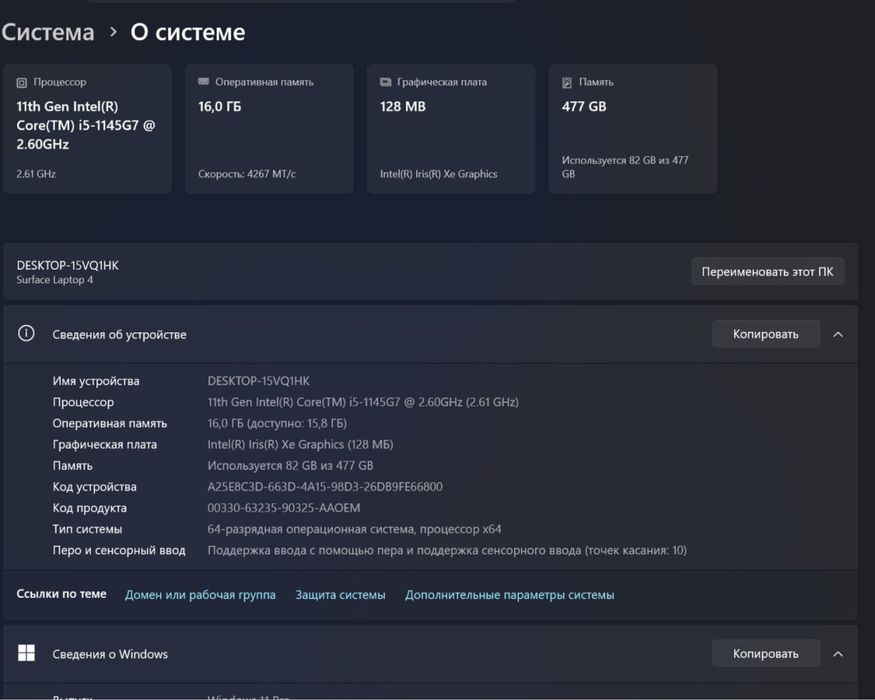Open the Процессор summary card
The image size is (875, 700).
(x=88, y=129)
